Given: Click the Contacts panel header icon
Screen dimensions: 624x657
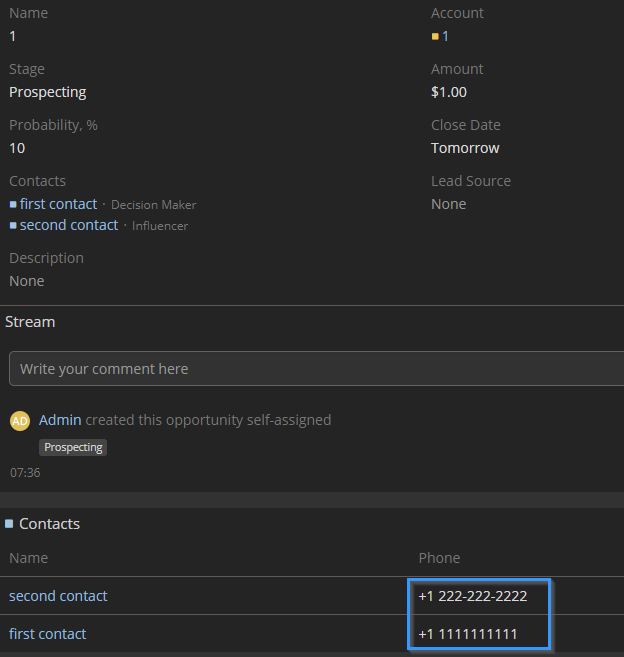Looking at the screenshot, I should [9, 523].
